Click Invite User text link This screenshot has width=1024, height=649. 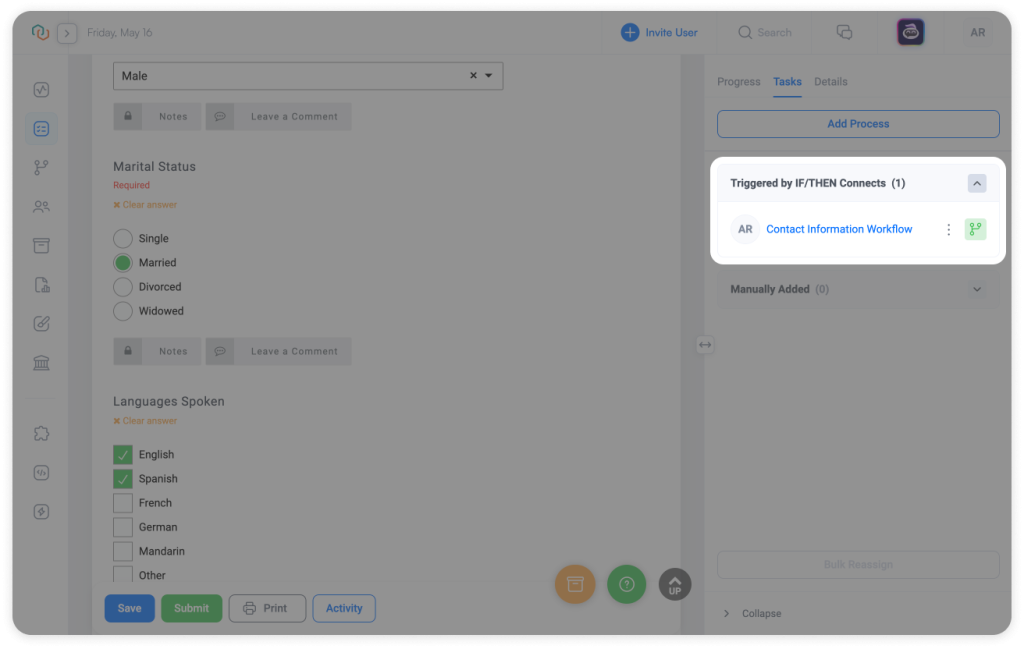pyautogui.click(x=671, y=32)
